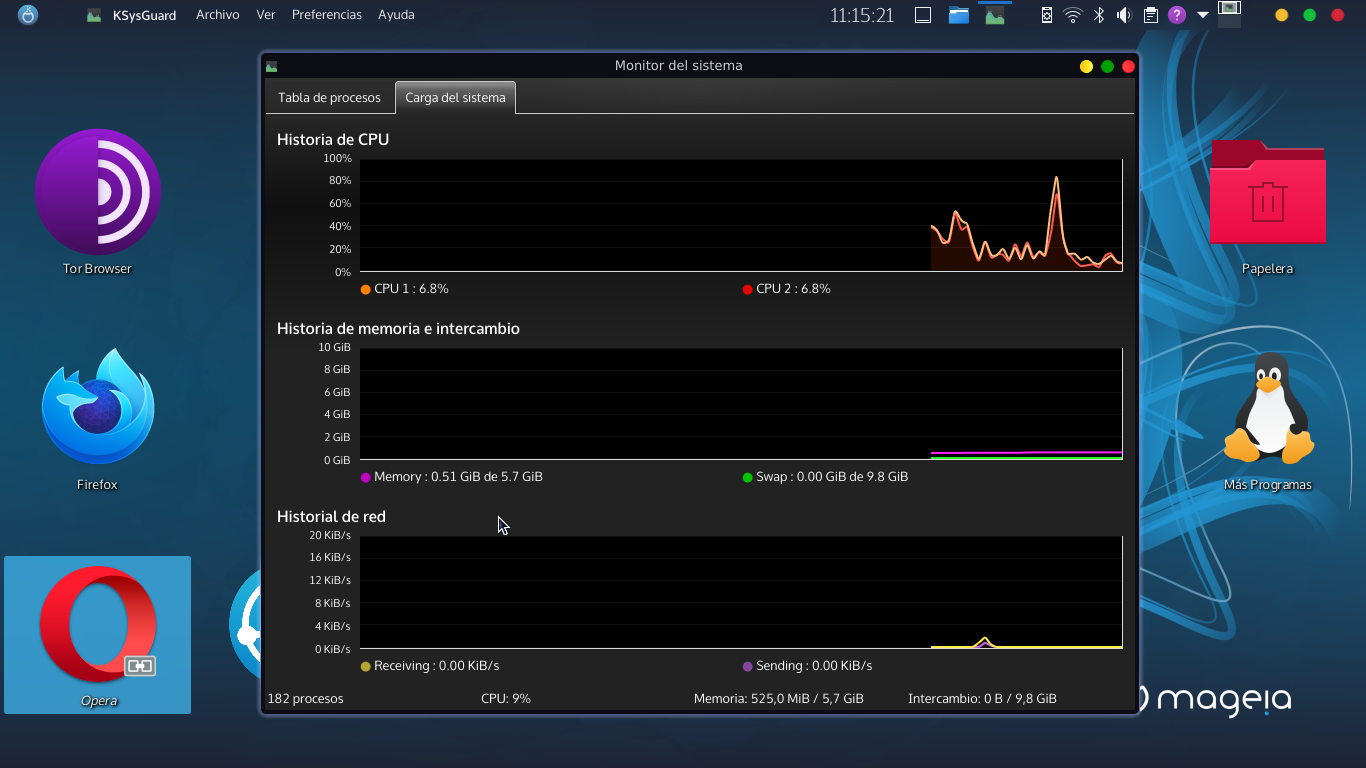Image resolution: width=1366 pixels, height=768 pixels.
Task: Click the "CPU 2 : 6.8%" legend label
Action: tap(793, 289)
